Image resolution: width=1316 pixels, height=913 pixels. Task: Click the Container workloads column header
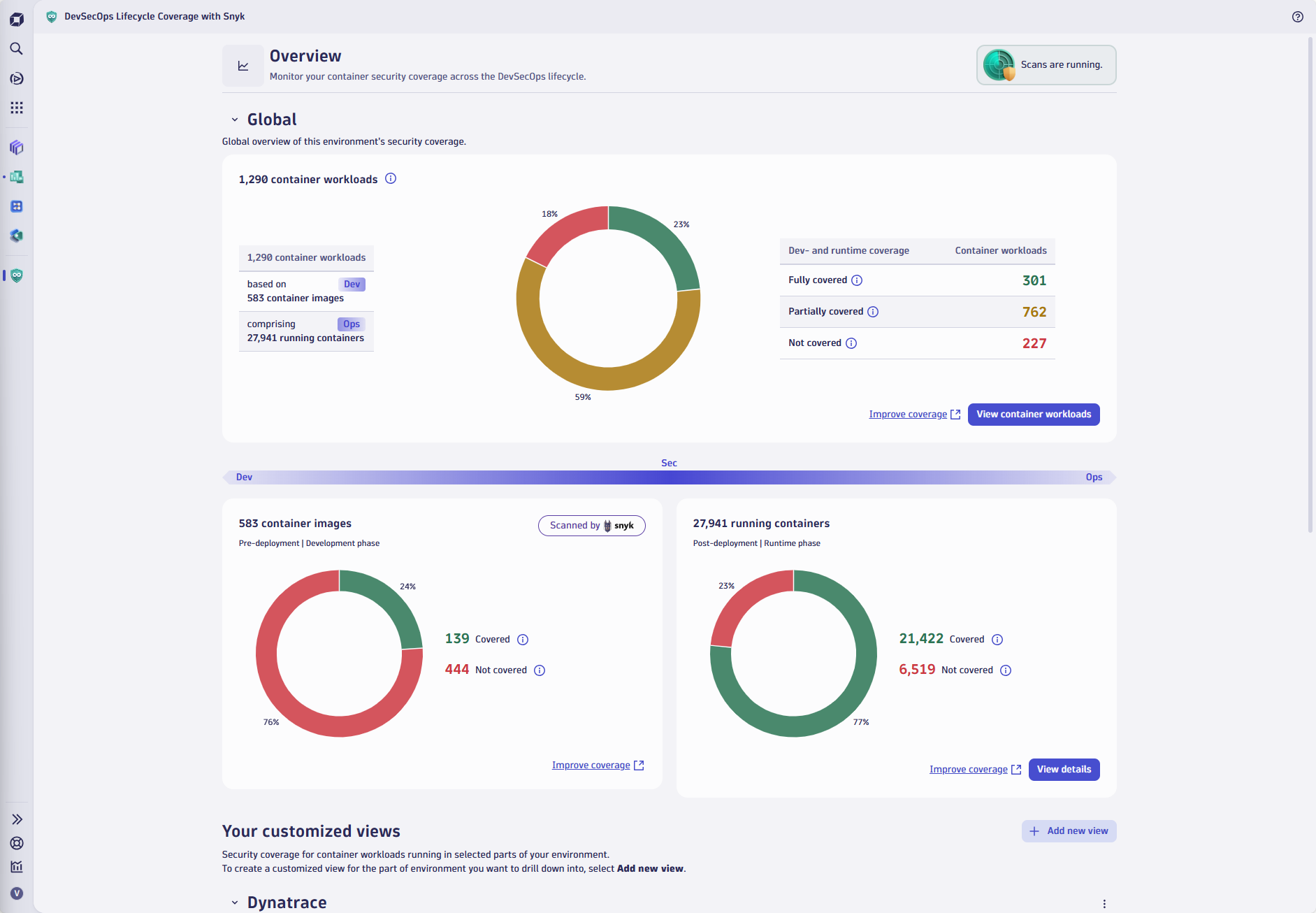(x=1001, y=251)
